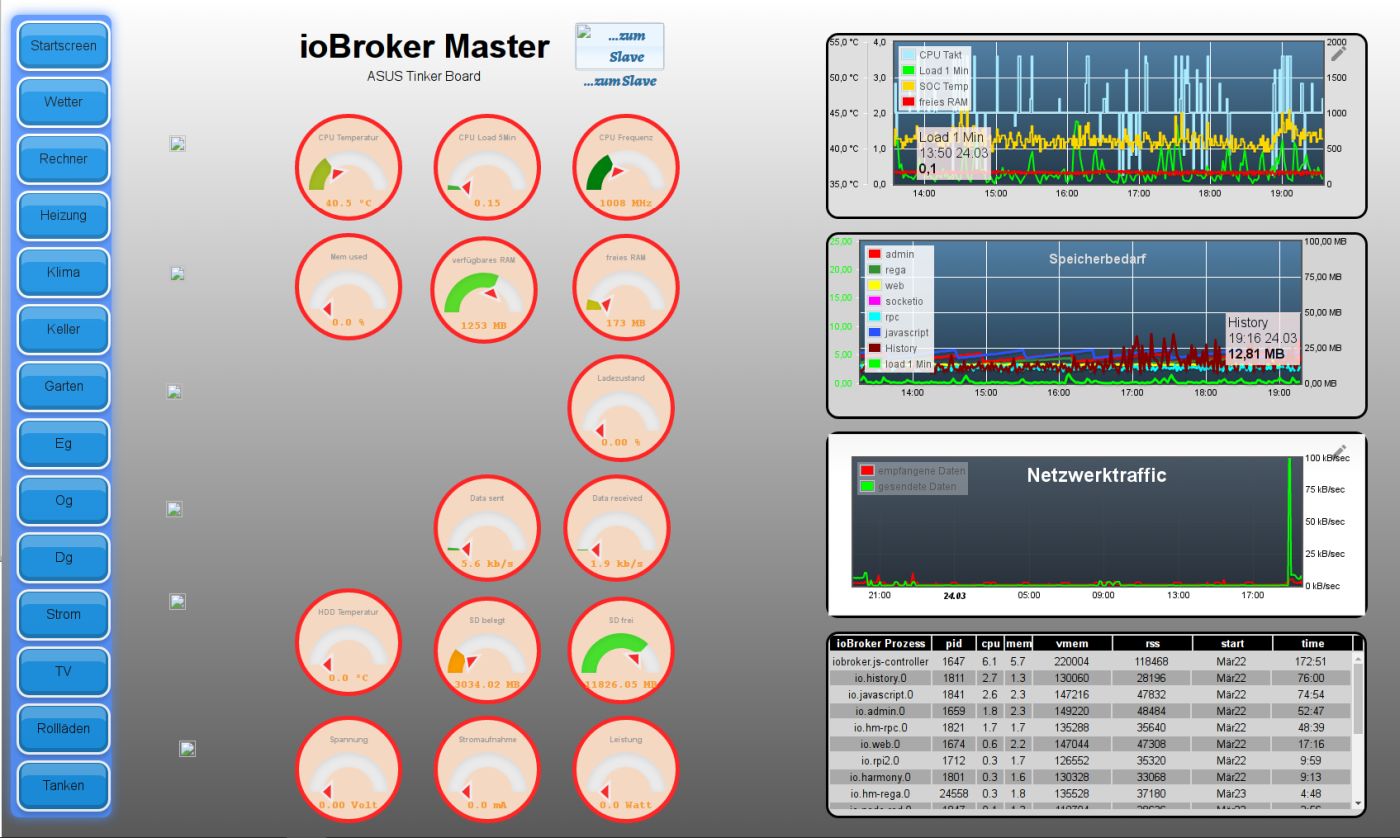Select the iobroker.js-controller process row
Image resolution: width=1400 pixels, height=838 pixels.
click(1091, 662)
